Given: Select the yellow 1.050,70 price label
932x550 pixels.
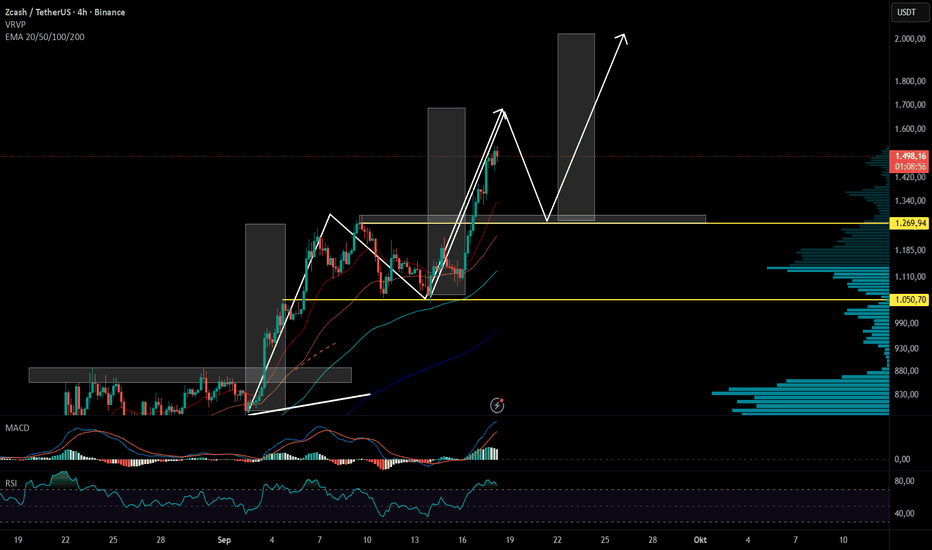Looking at the screenshot, I should click(x=909, y=300).
